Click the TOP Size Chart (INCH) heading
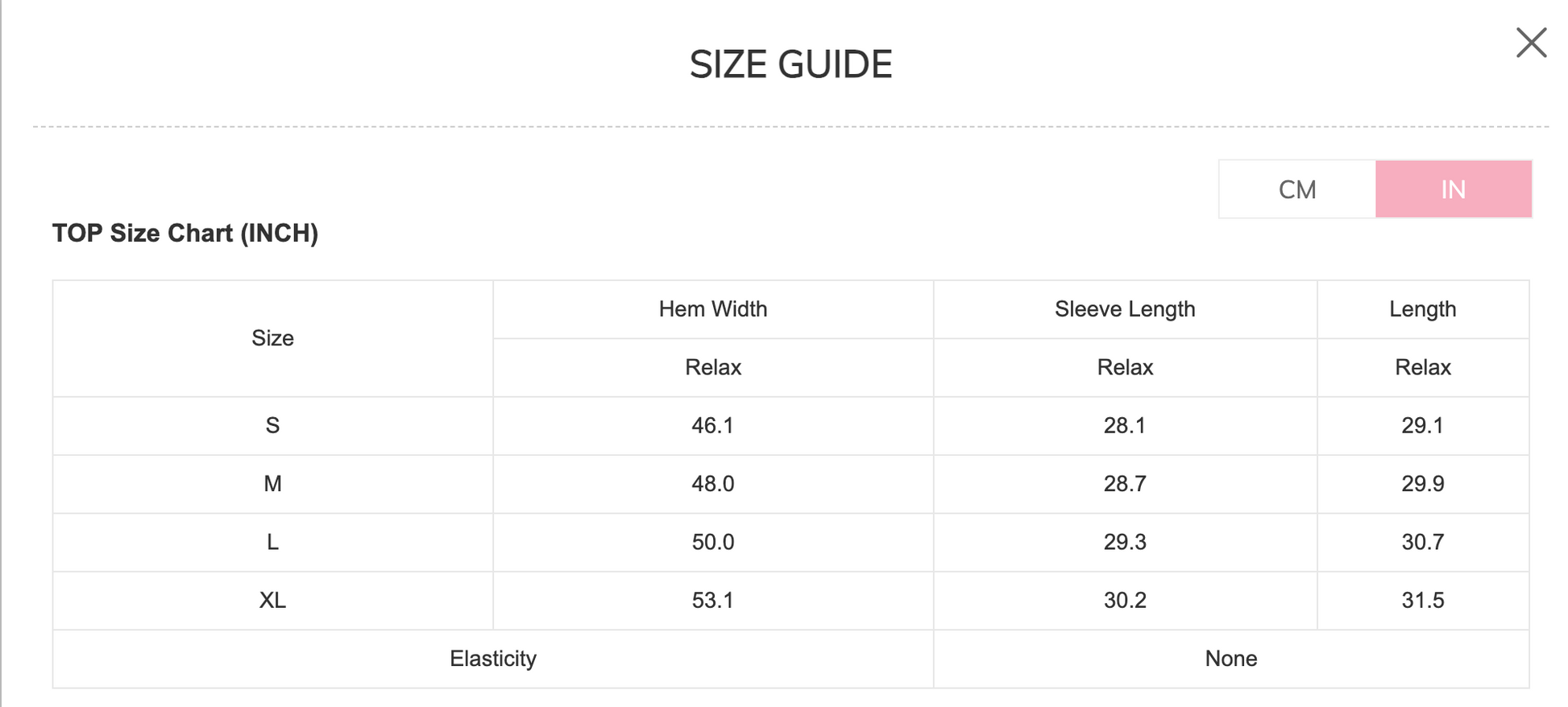The width and height of the screenshot is (1568, 707). pyautogui.click(x=185, y=234)
